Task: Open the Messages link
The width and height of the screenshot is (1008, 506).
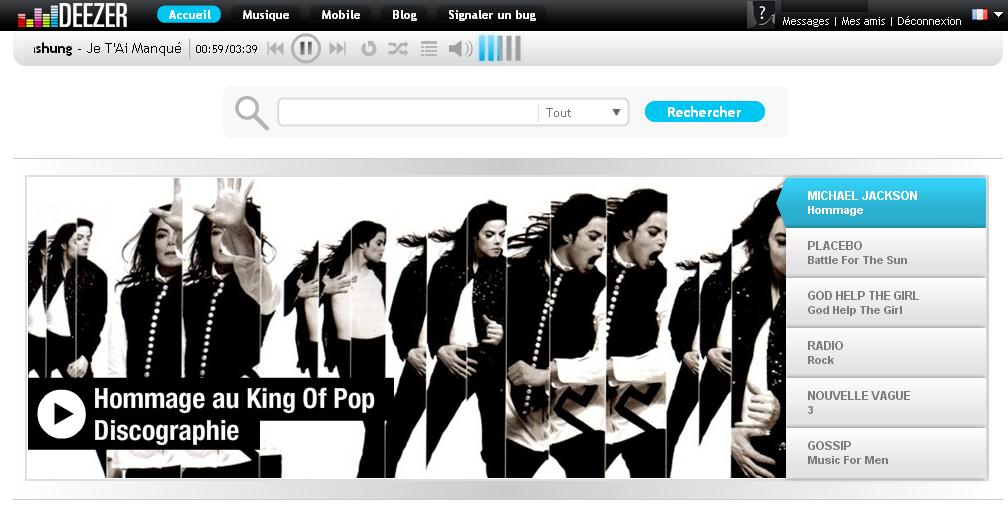Action: click(x=806, y=21)
